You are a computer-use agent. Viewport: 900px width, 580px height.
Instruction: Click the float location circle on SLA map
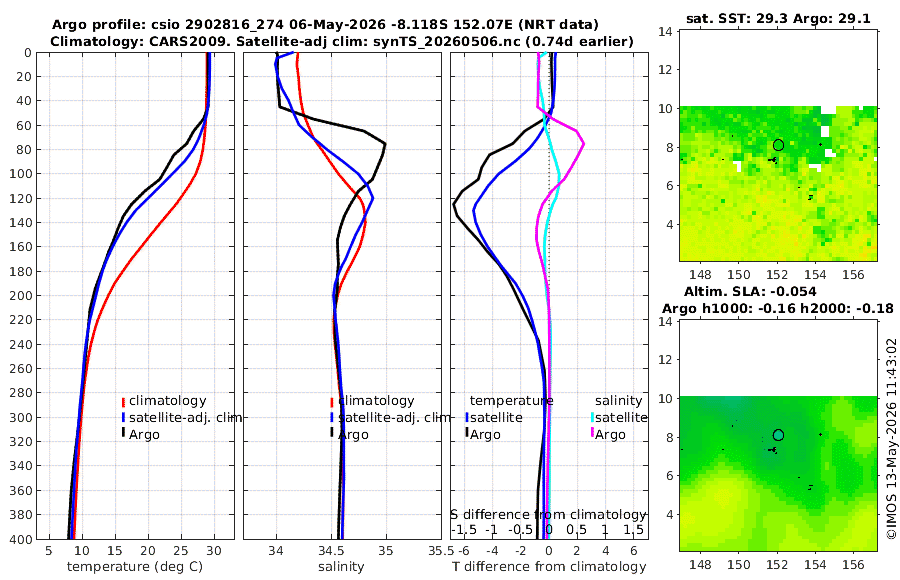coord(778,435)
